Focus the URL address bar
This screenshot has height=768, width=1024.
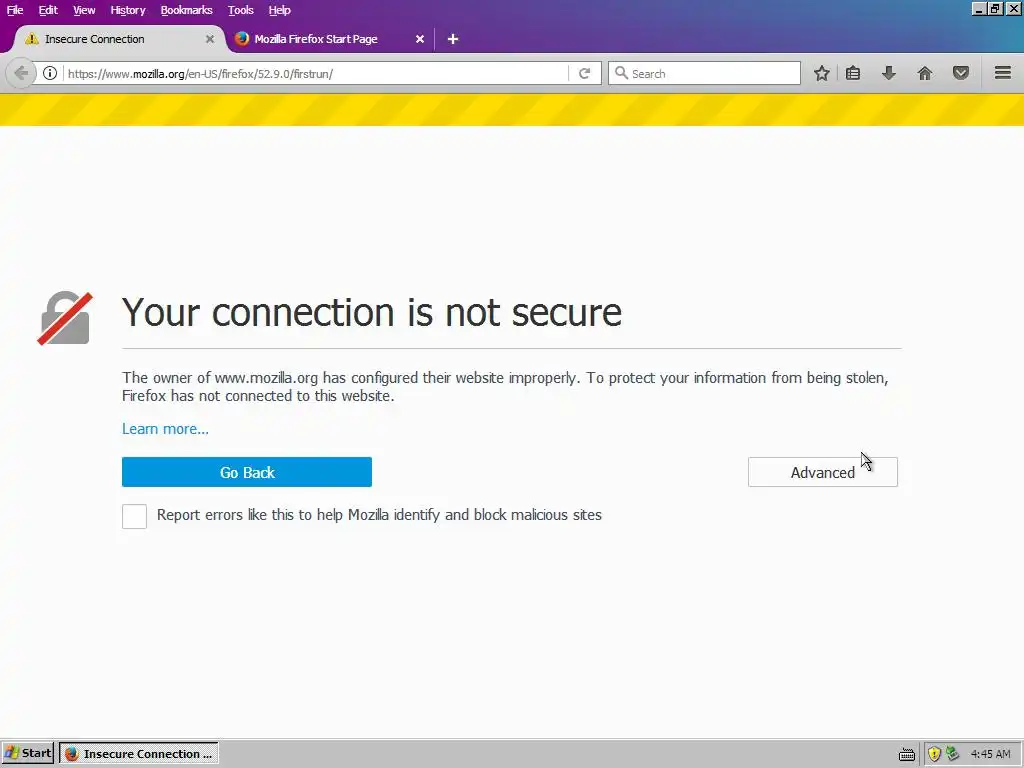pyautogui.click(x=316, y=73)
